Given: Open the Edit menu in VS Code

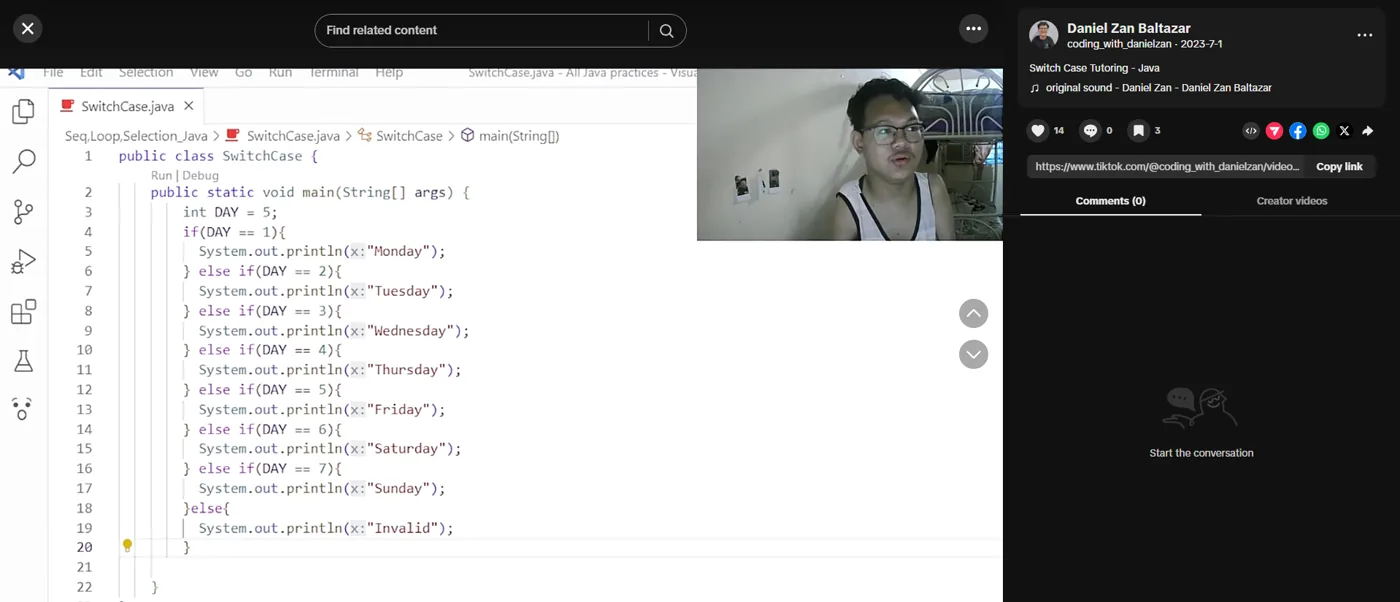Looking at the screenshot, I should coord(91,73).
